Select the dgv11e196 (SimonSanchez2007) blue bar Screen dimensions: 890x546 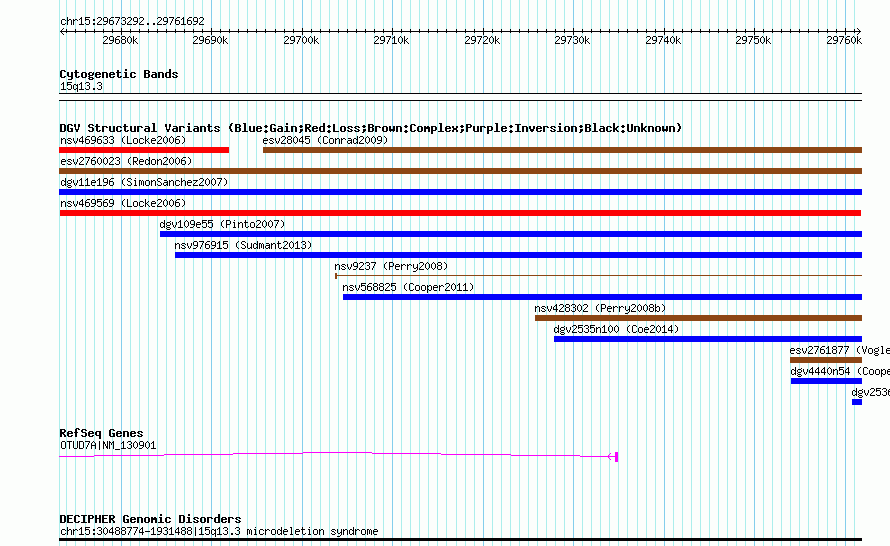tap(460, 192)
